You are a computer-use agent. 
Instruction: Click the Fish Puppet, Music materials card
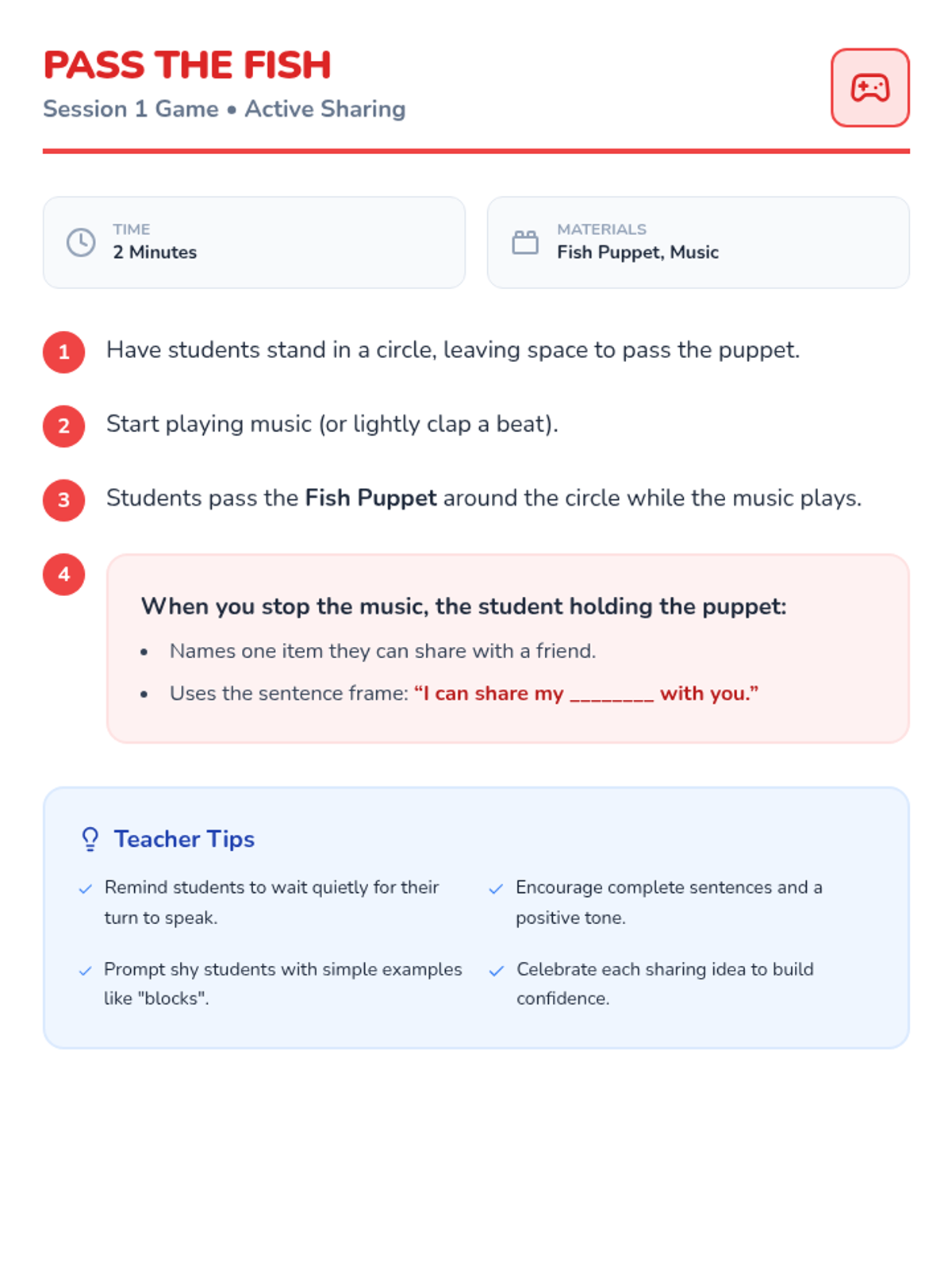pyautogui.click(x=698, y=242)
